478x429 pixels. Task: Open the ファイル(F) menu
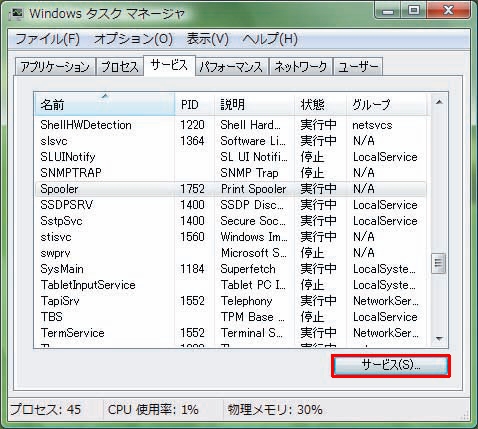click(48, 39)
